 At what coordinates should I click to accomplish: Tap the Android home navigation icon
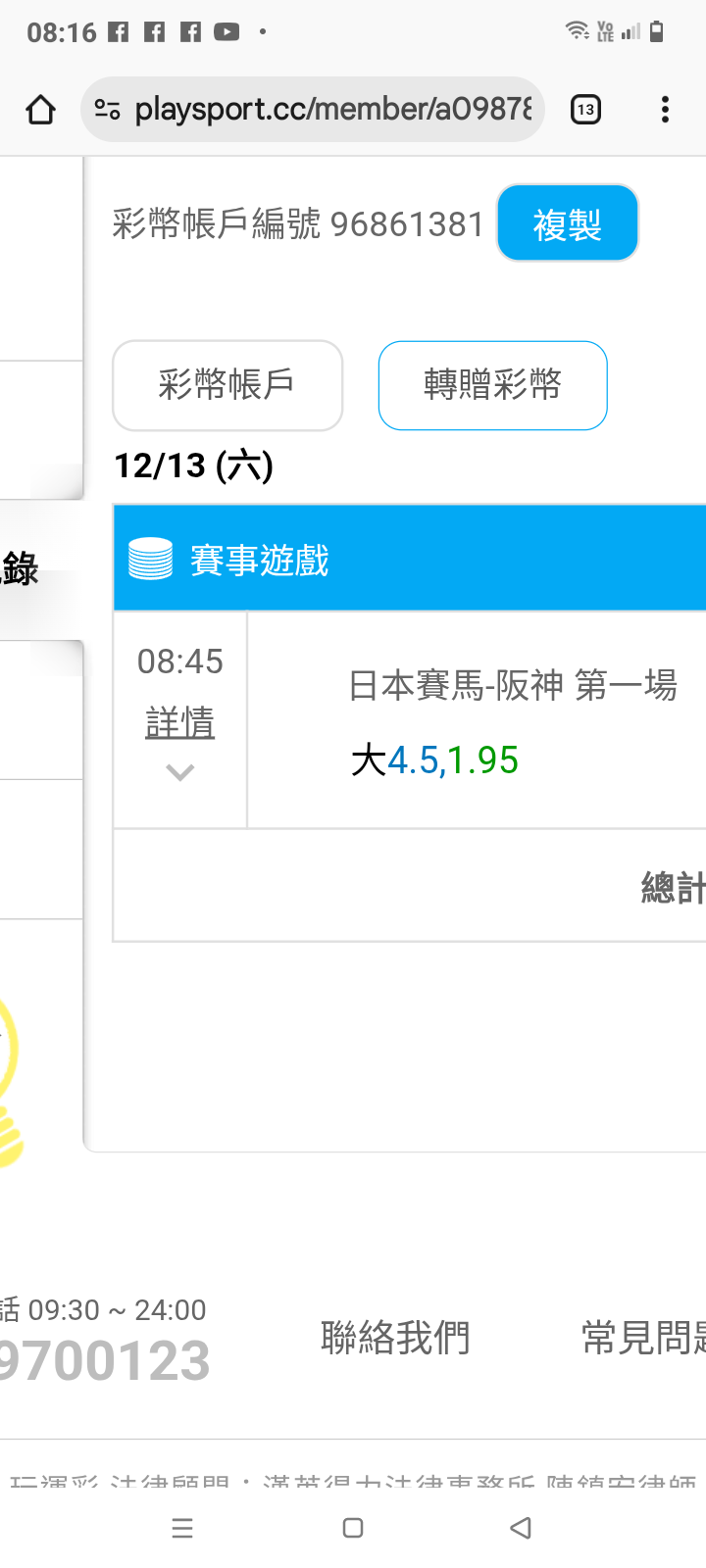tap(353, 1528)
